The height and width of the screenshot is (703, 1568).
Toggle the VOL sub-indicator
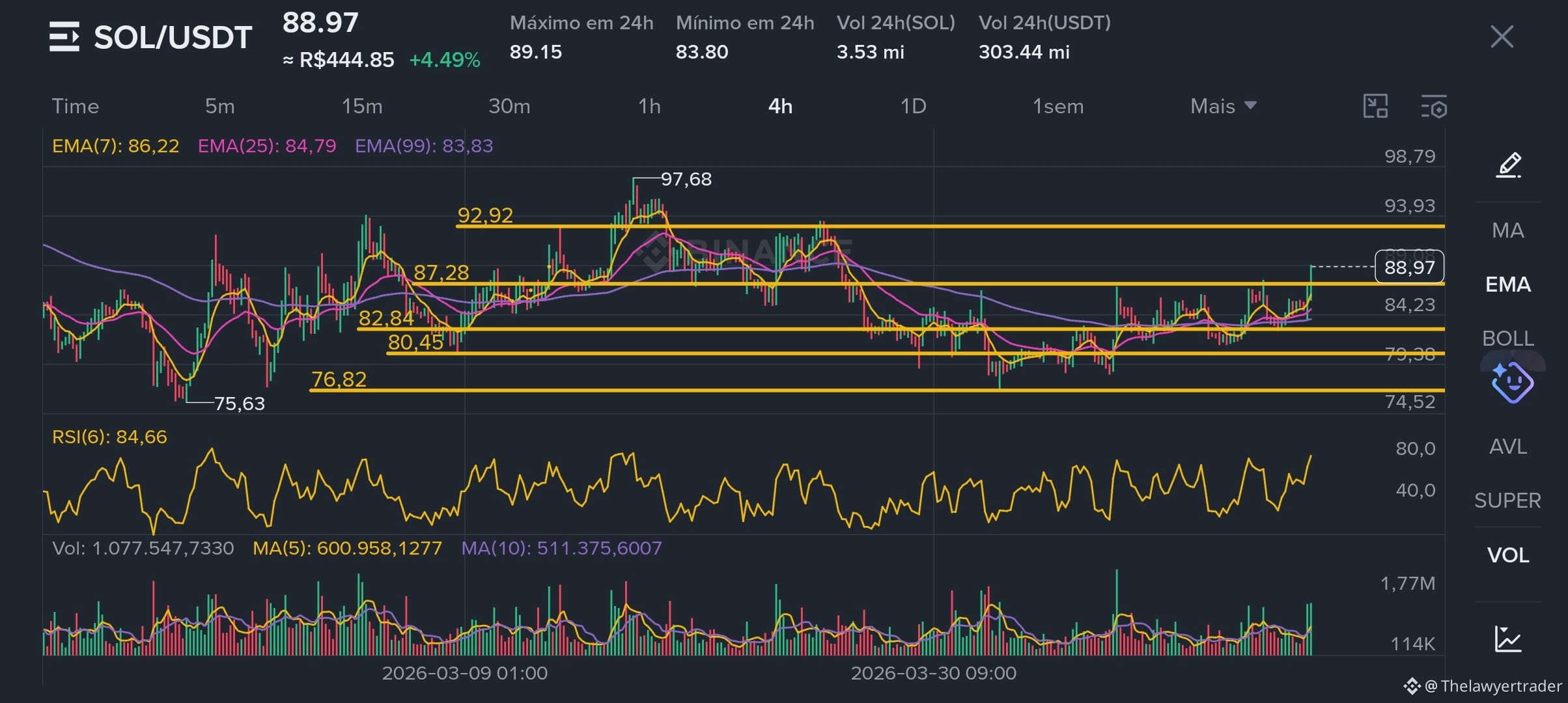point(1508,555)
